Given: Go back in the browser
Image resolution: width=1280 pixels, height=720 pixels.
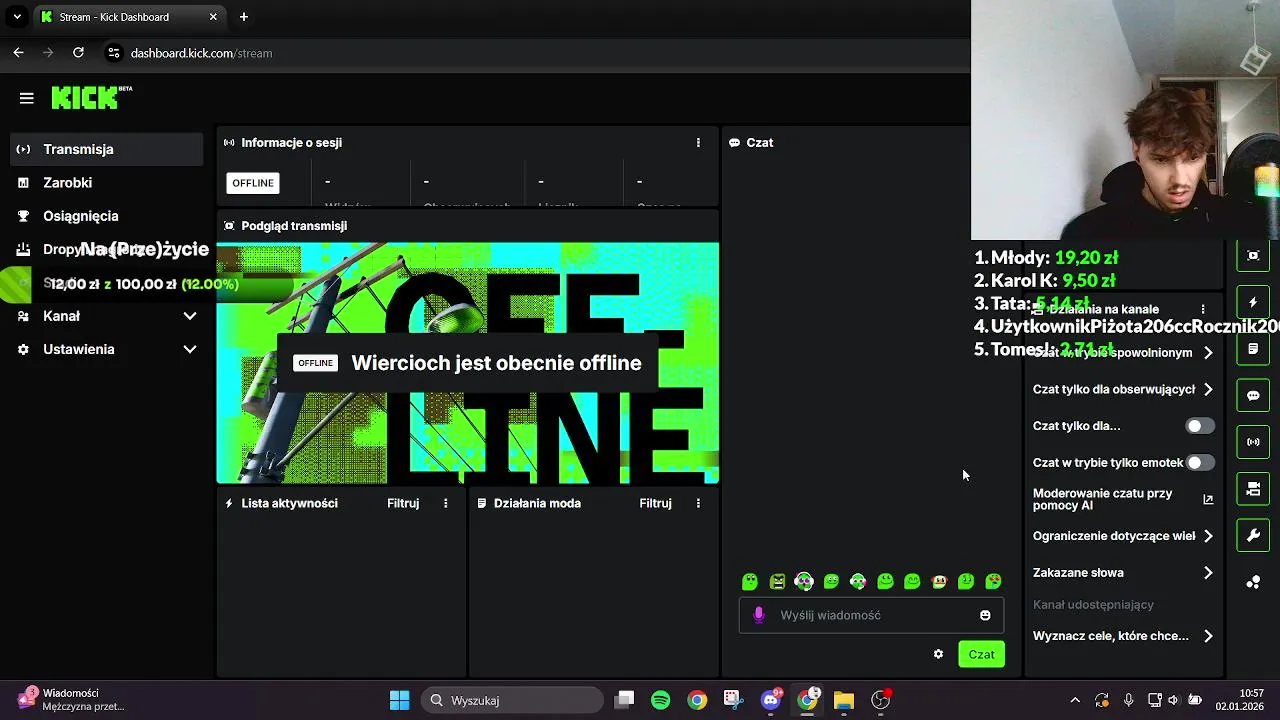Looking at the screenshot, I should point(18,53).
